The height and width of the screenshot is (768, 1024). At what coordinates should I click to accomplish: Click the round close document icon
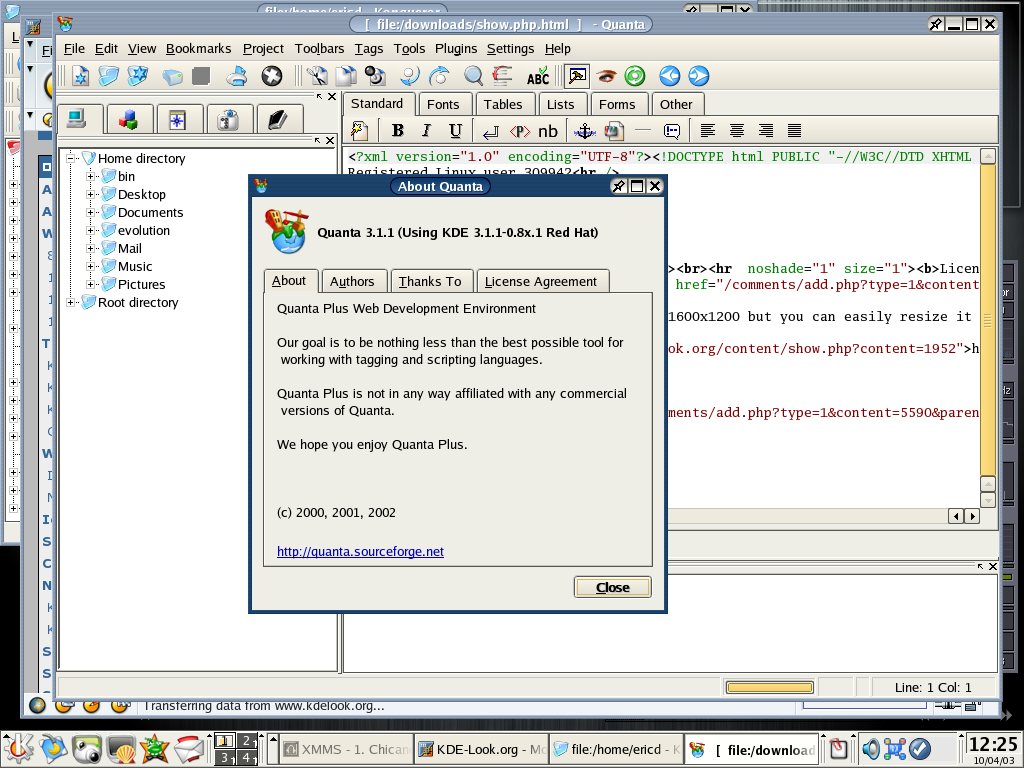click(x=272, y=76)
